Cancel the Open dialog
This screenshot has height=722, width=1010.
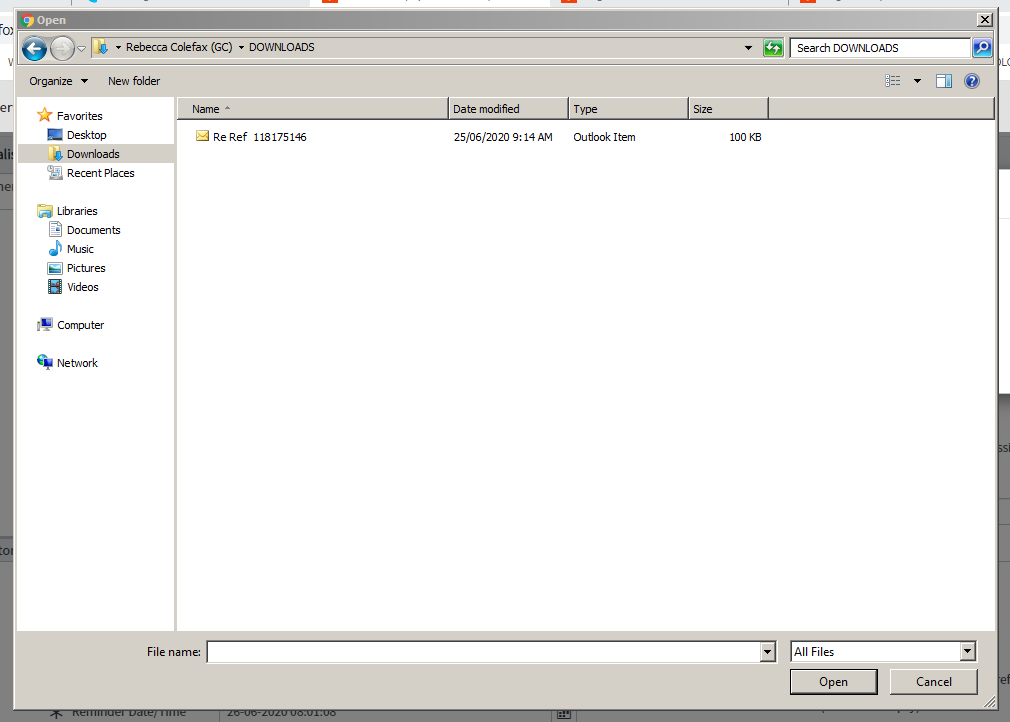tap(933, 681)
